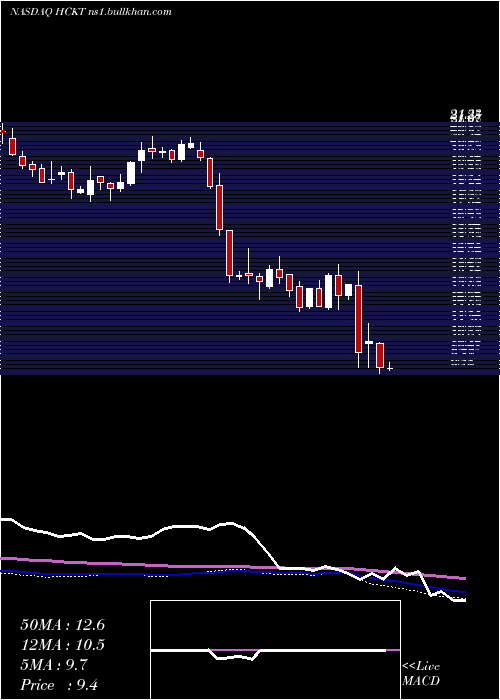Click the NASDAQ HCKT ns1.bullkhan.com title text
This screenshot has height=700, width=500.
tap(91, 12)
